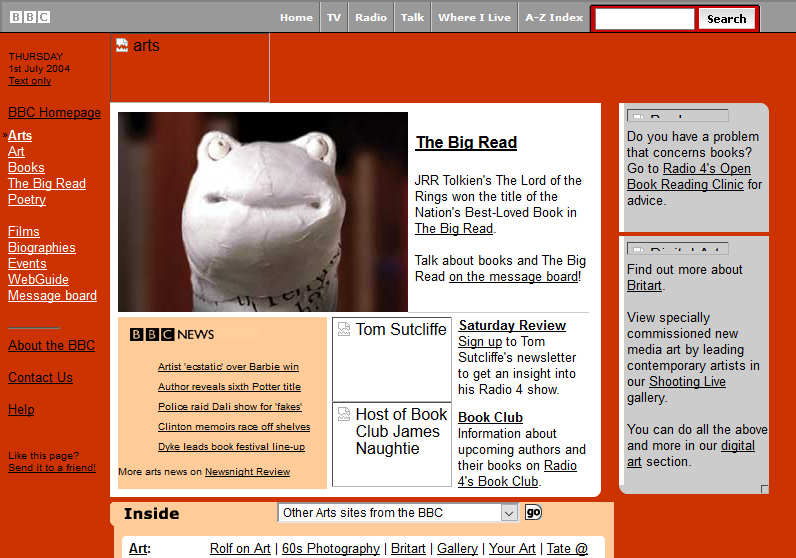Open 'Author reveals sixth Potter title' story
796x558 pixels.
(229, 386)
